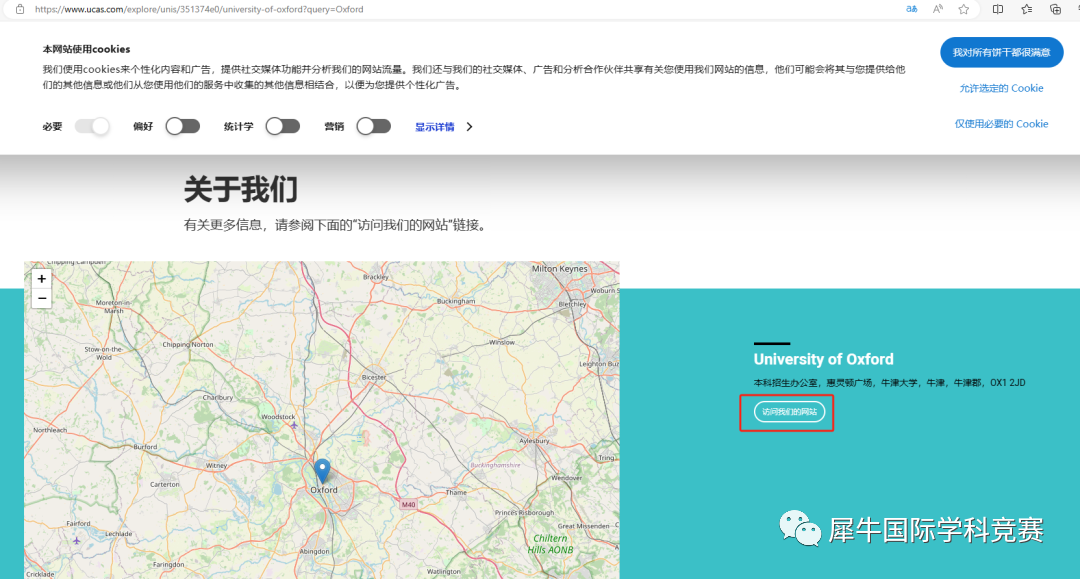Viewport: 1080px width, 579px height.
Task: Click the University of Oxford heading
Action: pos(823,359)
